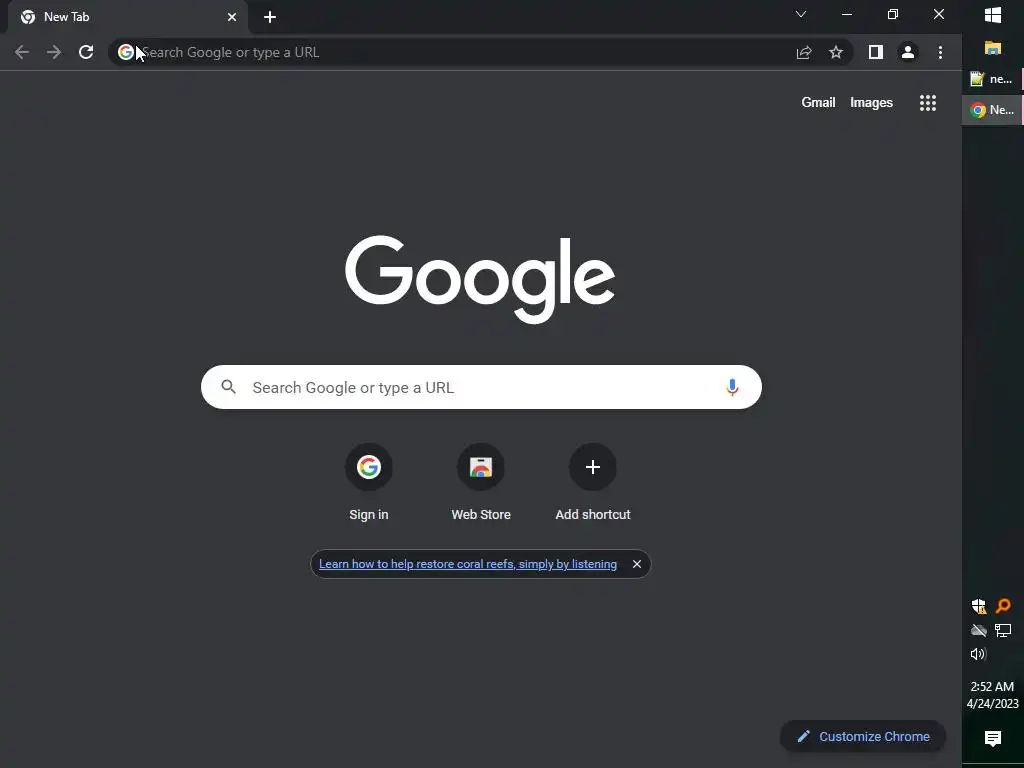Open File Explorer from taskbar
This screenshot has width=1024, height=768.
[x=993, y=48]
